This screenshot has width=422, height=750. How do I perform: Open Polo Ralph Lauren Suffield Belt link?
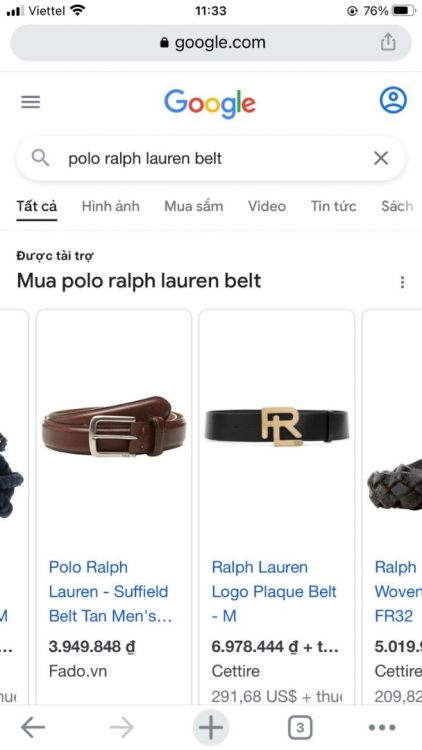click(x=110, y=591)
